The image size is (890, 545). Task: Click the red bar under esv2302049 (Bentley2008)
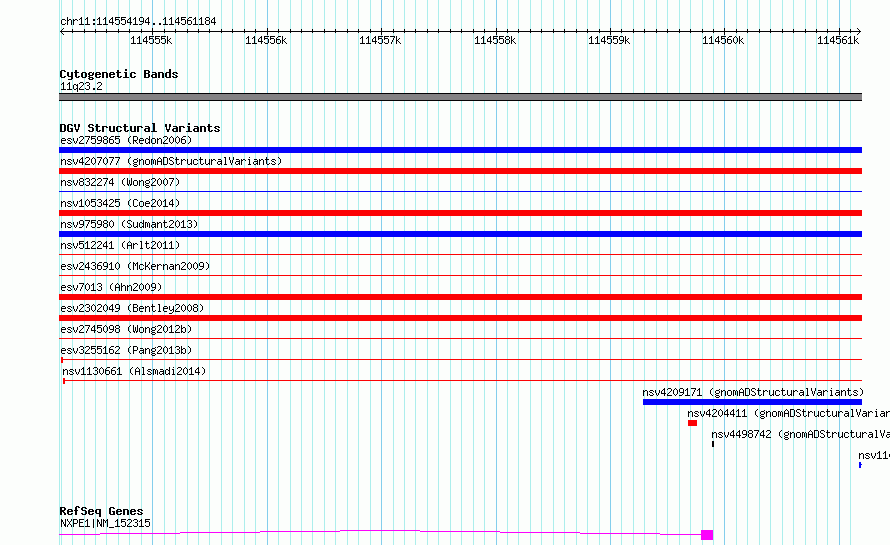pyautogui.click(x=460, y=318)
